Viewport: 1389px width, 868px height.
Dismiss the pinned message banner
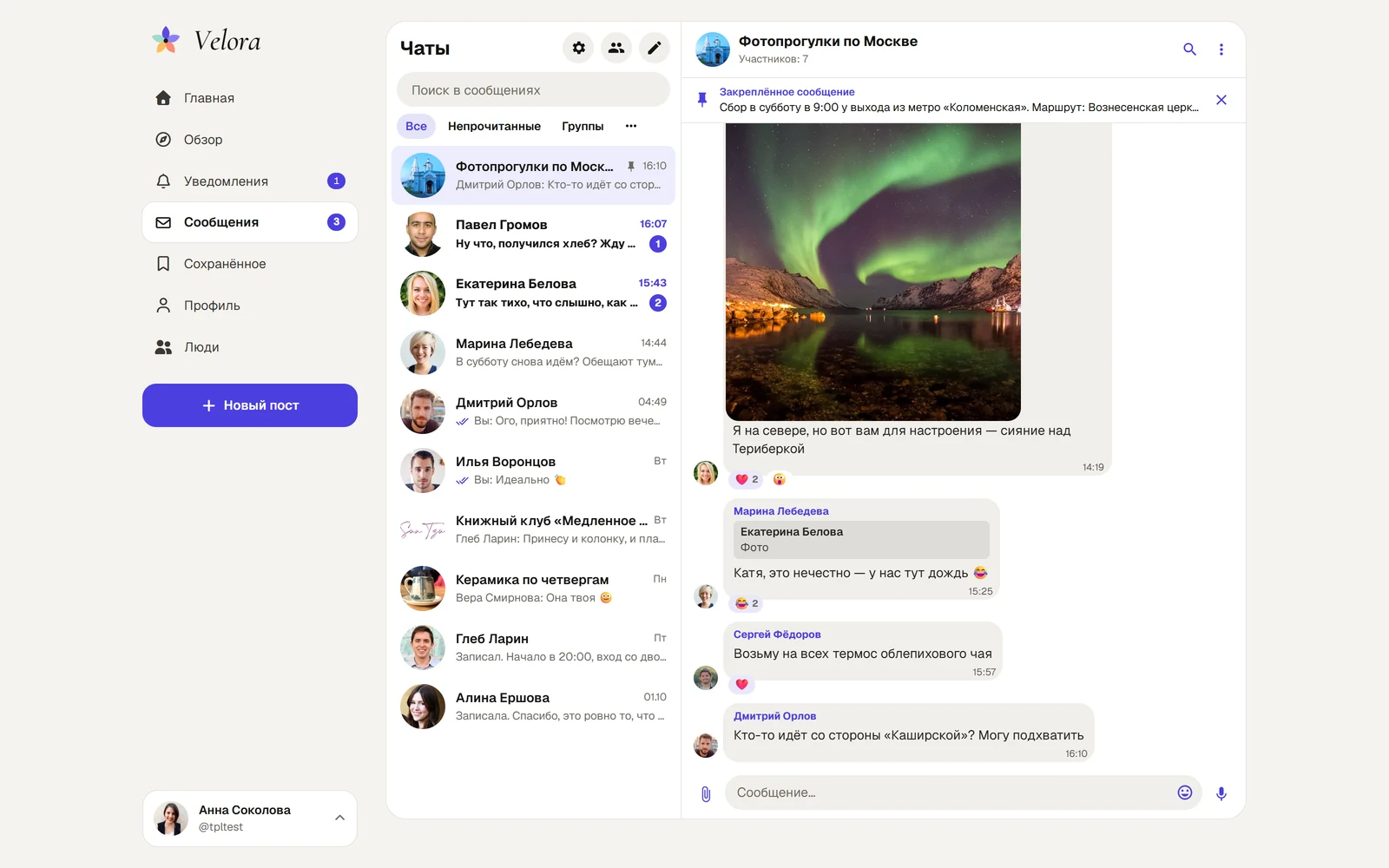tap(1221, 100)
